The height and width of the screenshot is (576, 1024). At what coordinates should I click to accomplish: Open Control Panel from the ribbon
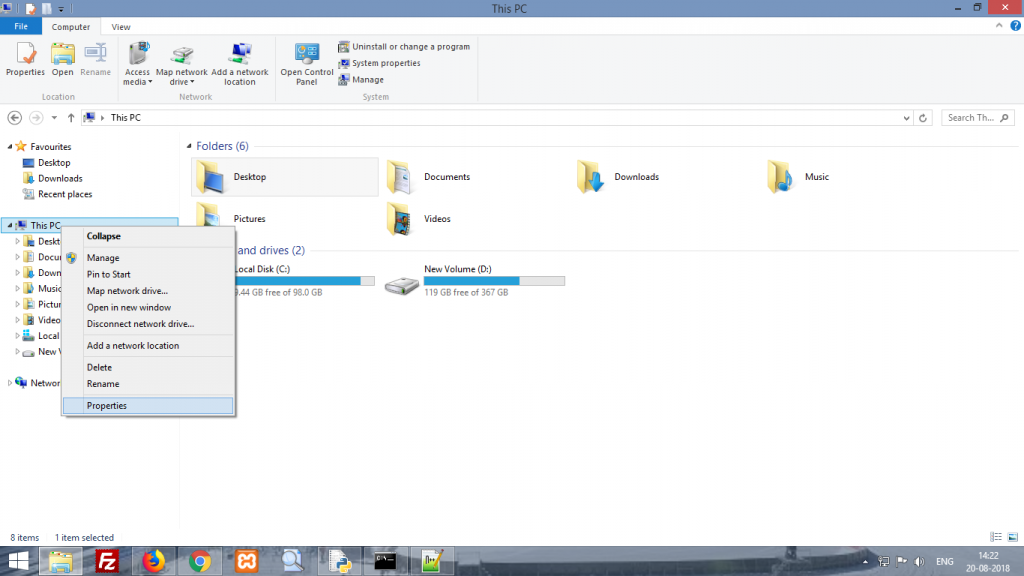pos(306,64)
